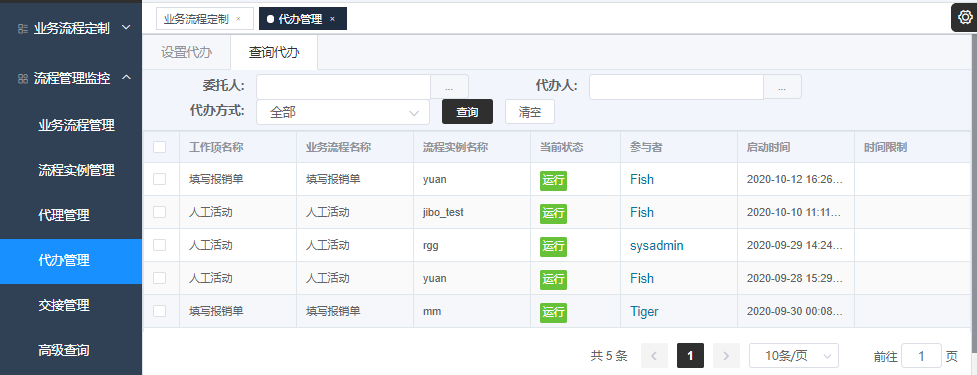Go to previous page arrow

click(x=654, y=356)
